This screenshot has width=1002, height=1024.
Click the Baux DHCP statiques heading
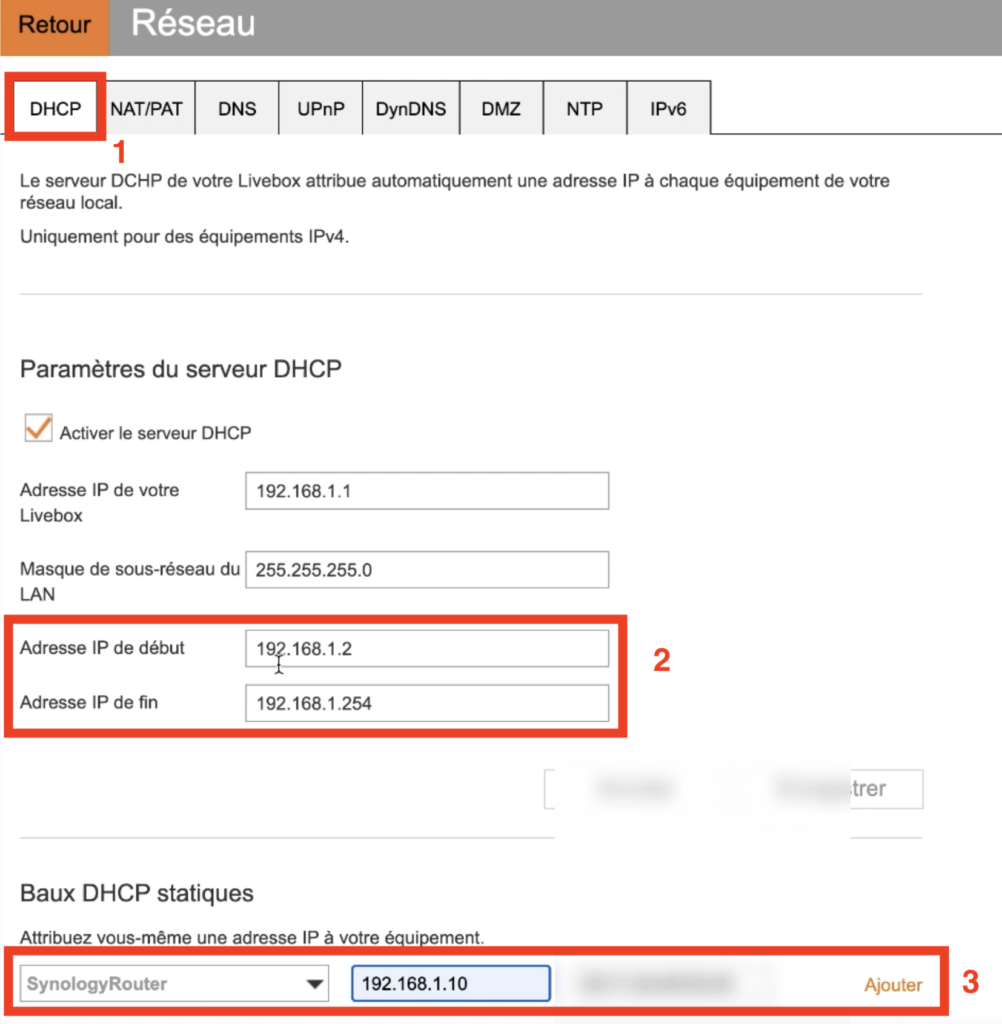click(x=137, y=893)
